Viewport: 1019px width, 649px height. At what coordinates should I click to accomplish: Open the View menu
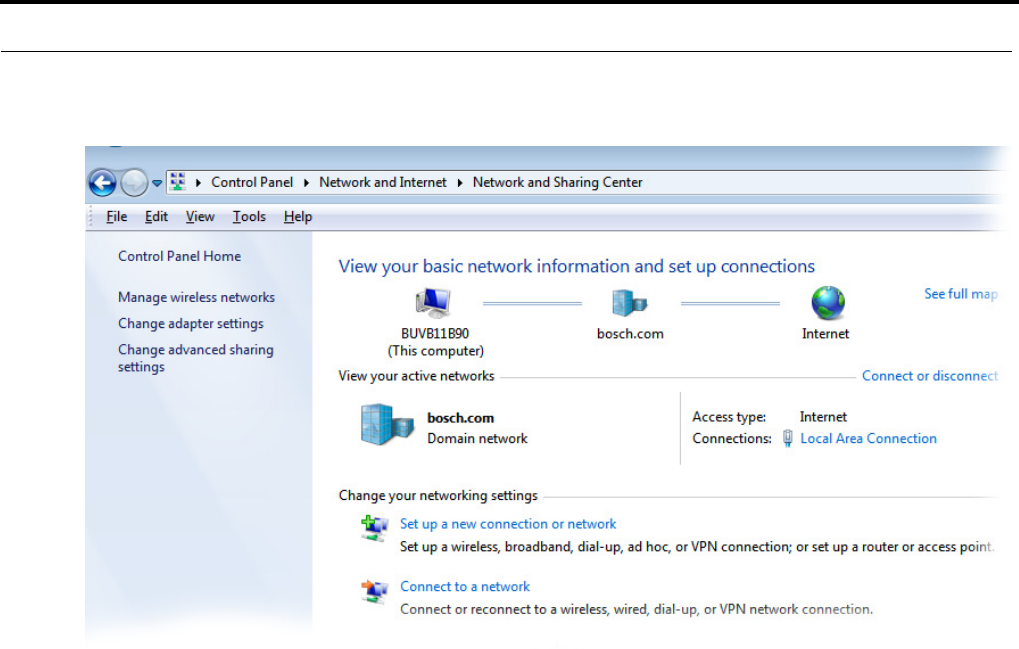coord(200,216)
